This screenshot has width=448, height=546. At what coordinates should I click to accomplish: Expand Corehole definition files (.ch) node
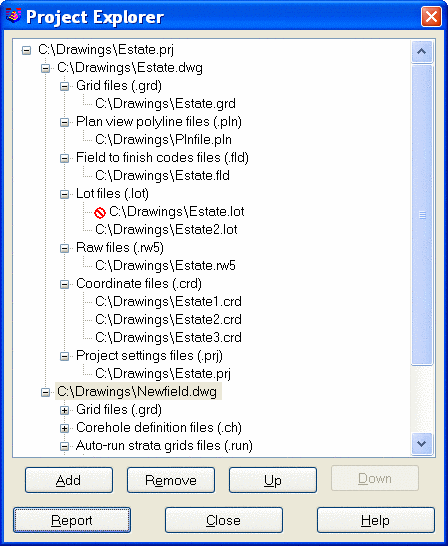[64, 428]
